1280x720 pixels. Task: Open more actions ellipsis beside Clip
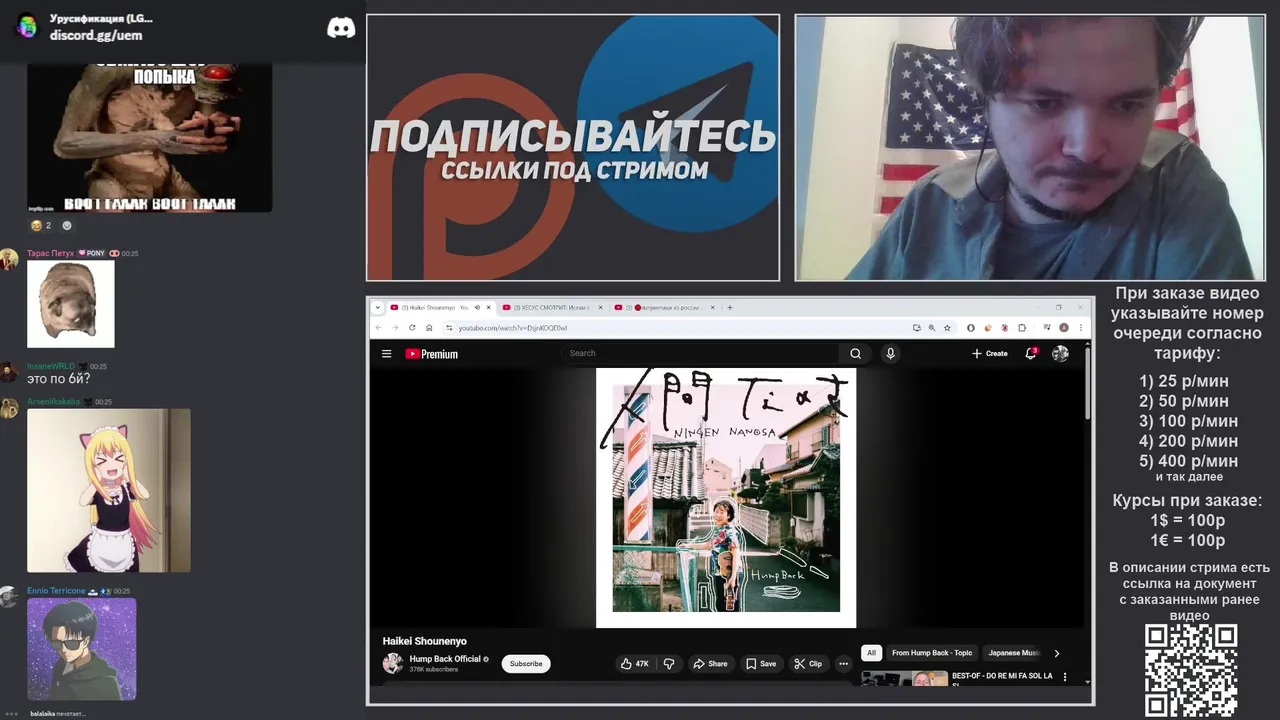point(843,663)
